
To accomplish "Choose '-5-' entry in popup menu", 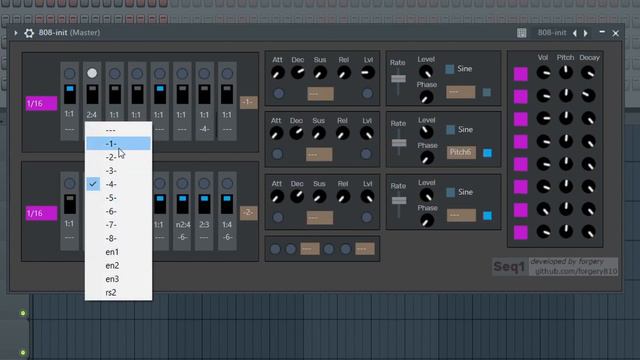I will tap(118, 198).
